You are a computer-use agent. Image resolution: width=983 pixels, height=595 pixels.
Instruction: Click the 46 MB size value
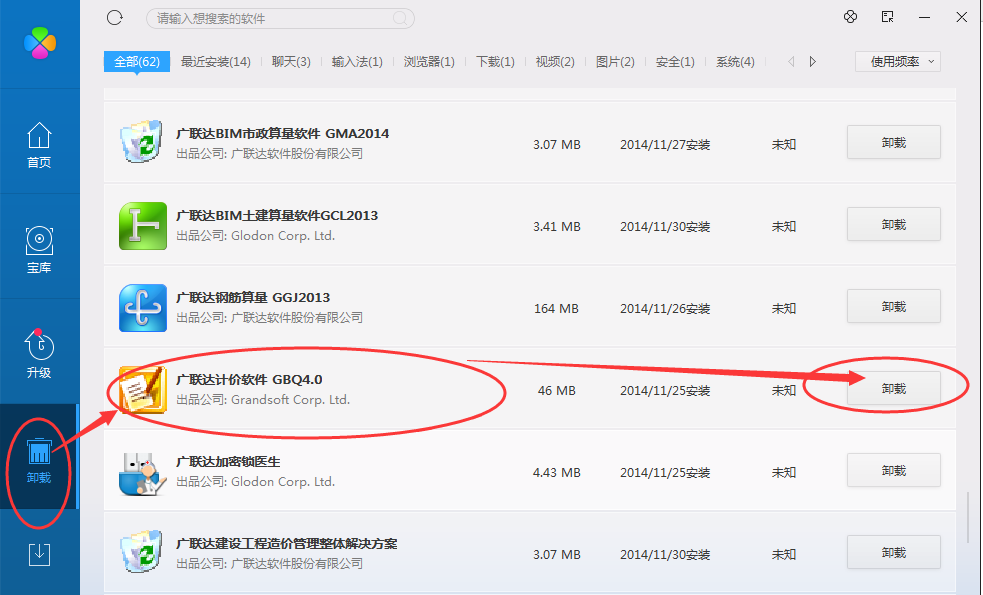pos(557,391)
